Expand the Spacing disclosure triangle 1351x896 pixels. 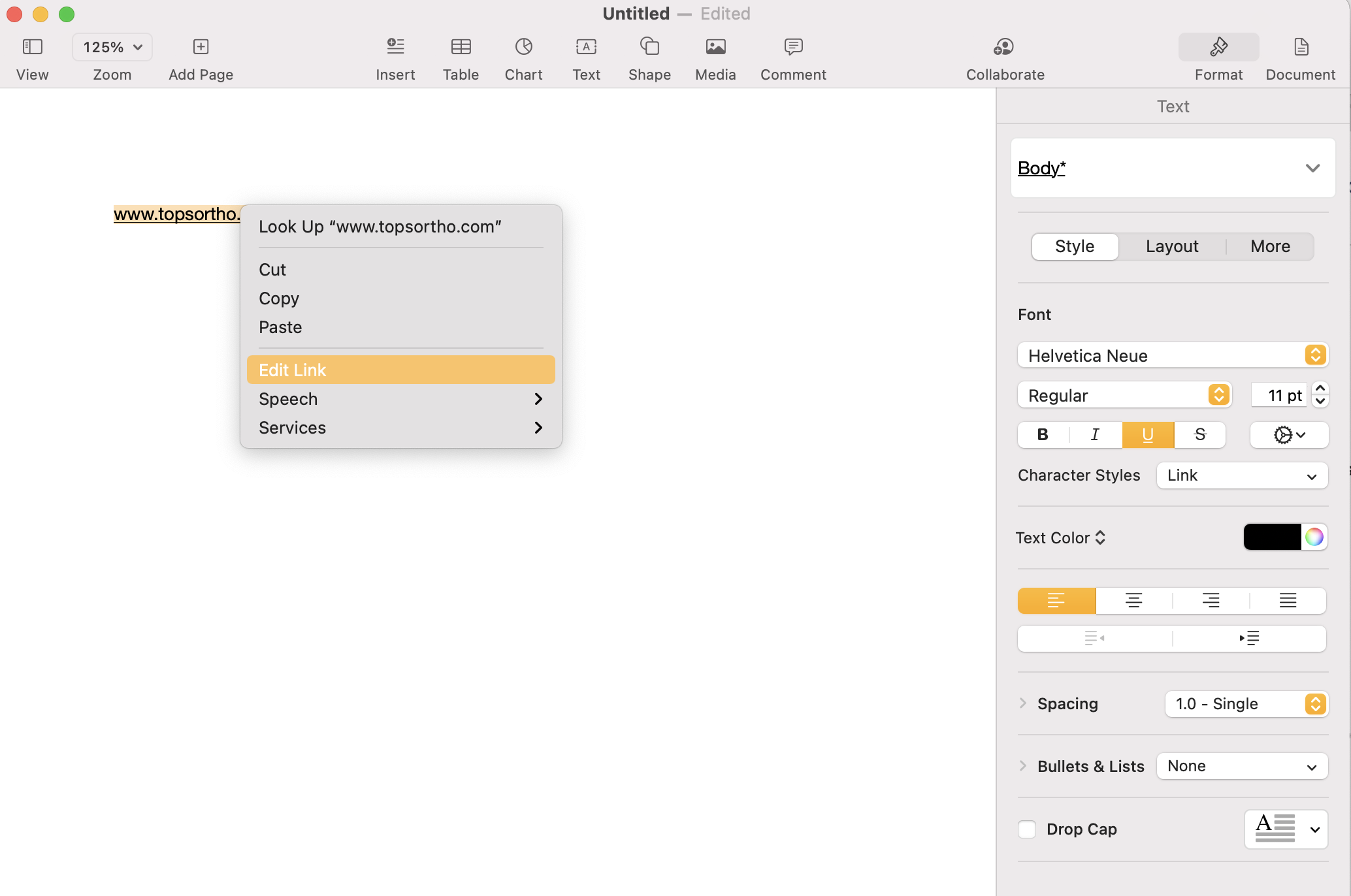(1023, 703)
